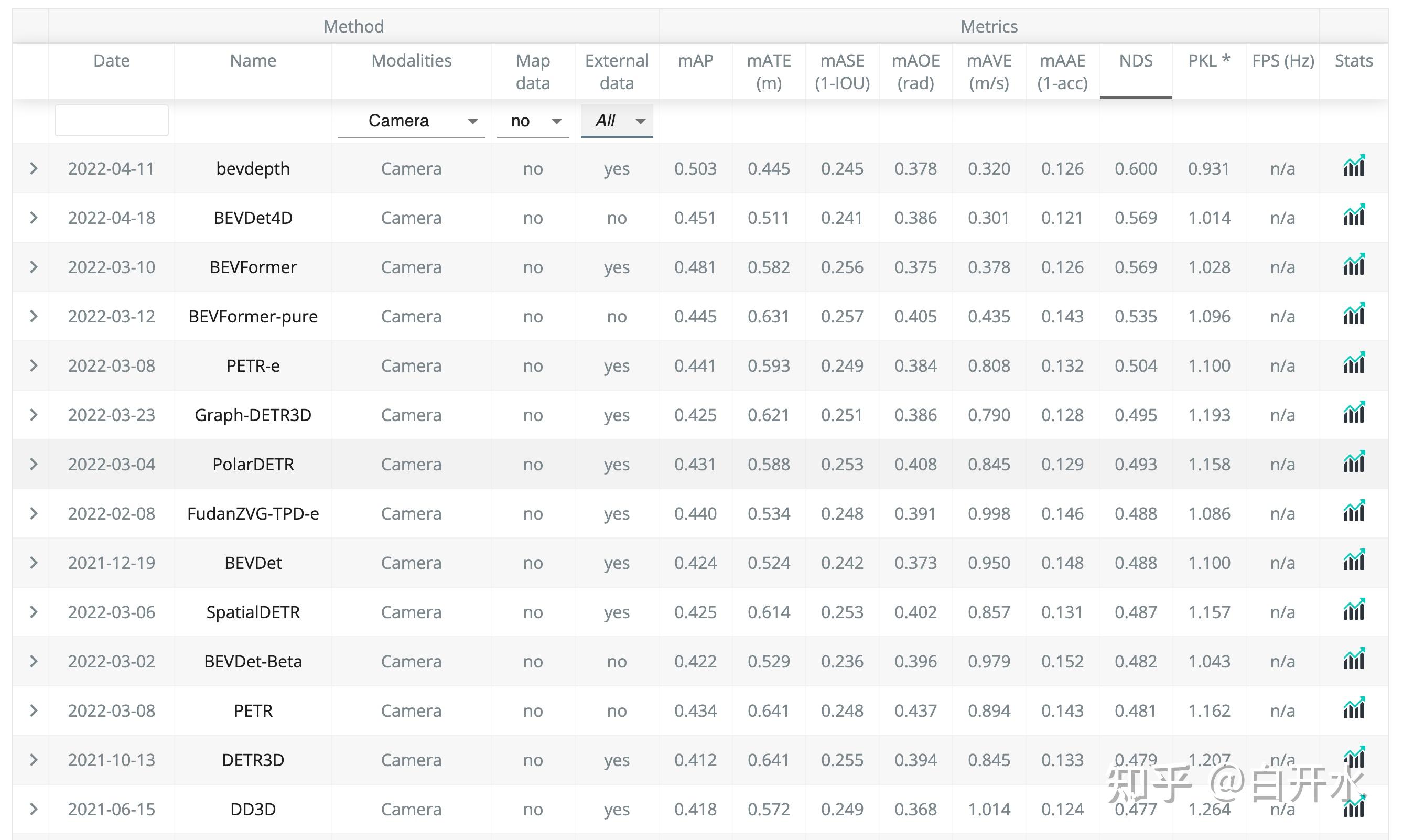View stats chart for PETR-e entry
This screenshot has height=840, width=1403.
coord(1353,364)
